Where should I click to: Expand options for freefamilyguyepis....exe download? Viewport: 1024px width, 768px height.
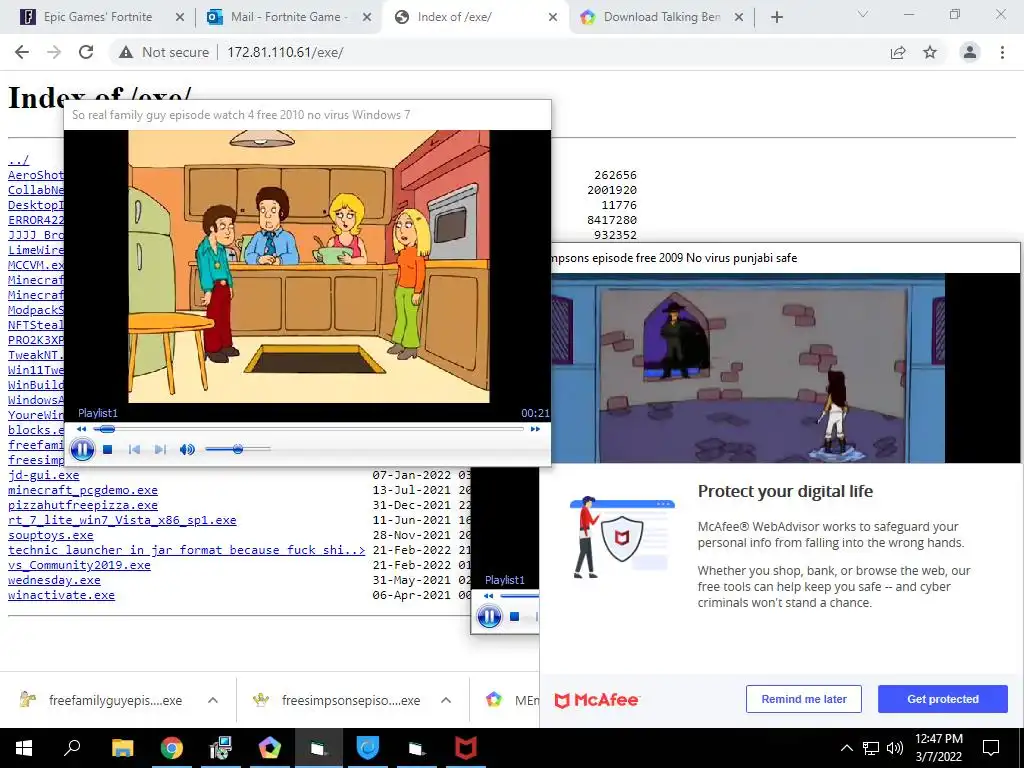click(x=212, y=700)
